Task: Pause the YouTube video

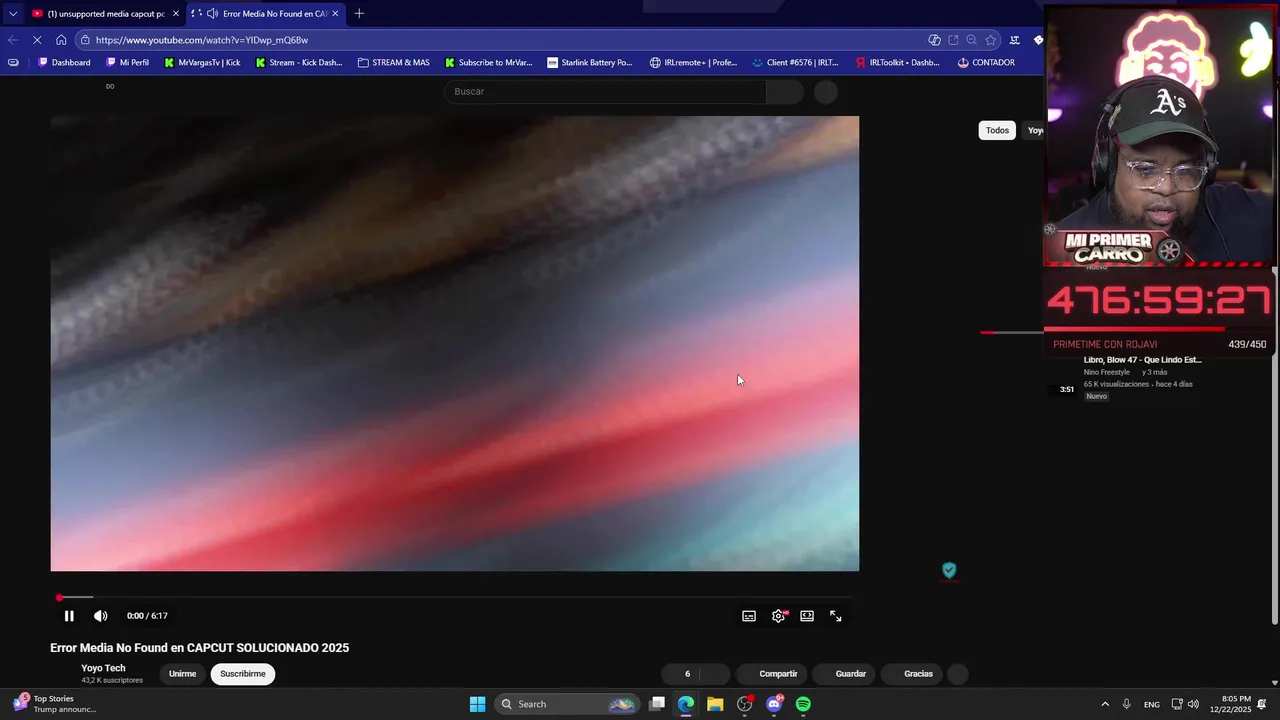Action: [x=69, y=616]
